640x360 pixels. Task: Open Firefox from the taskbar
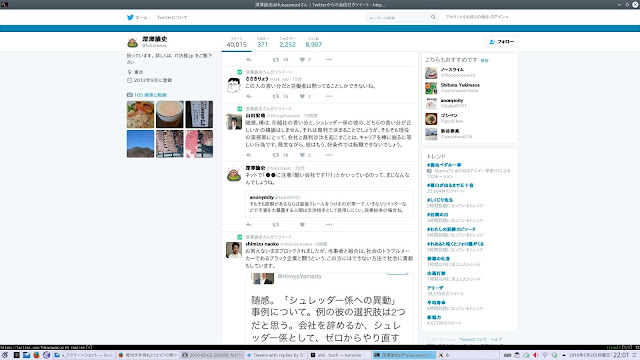pos(36,355)
